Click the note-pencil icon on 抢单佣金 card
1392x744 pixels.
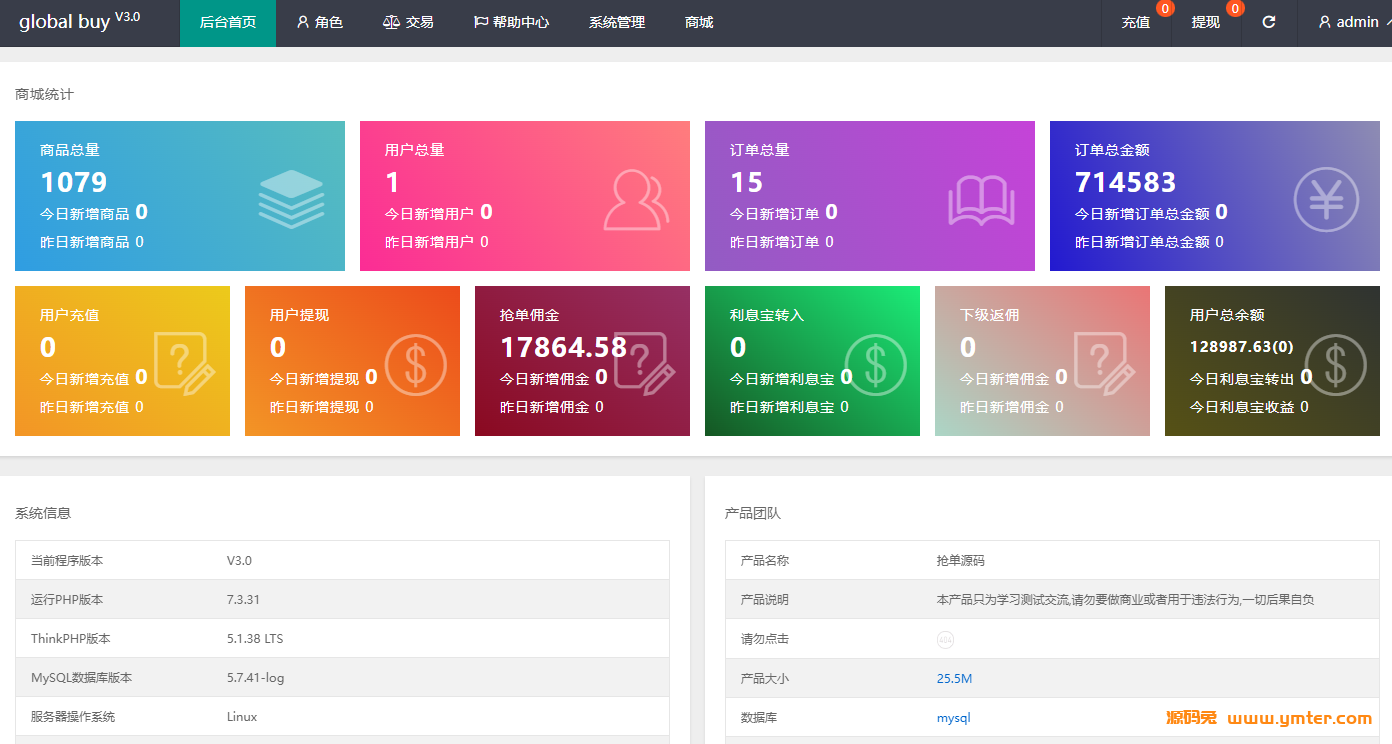point(645,364)
